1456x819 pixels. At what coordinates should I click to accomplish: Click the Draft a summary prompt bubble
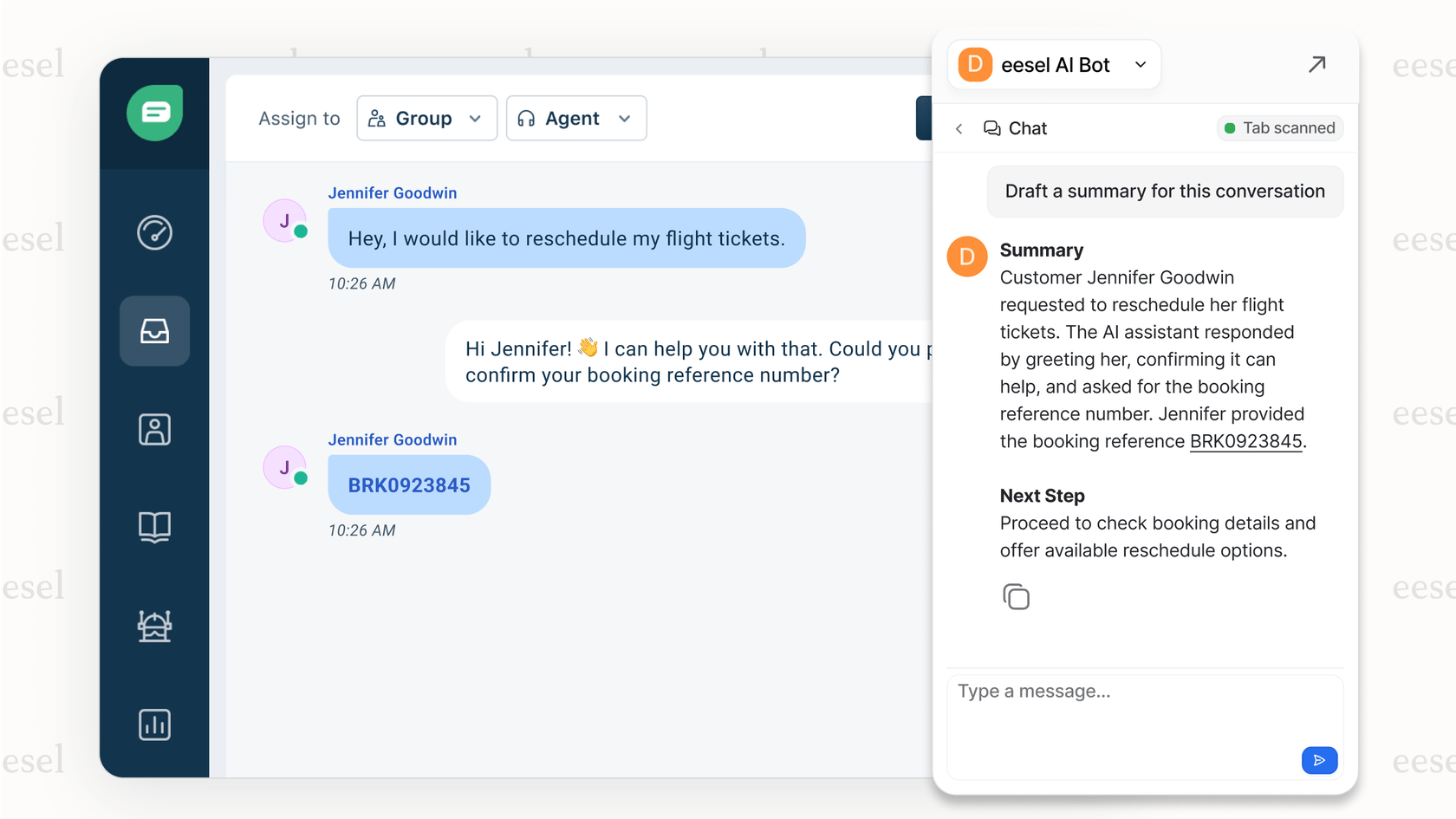coord(1164,191)
